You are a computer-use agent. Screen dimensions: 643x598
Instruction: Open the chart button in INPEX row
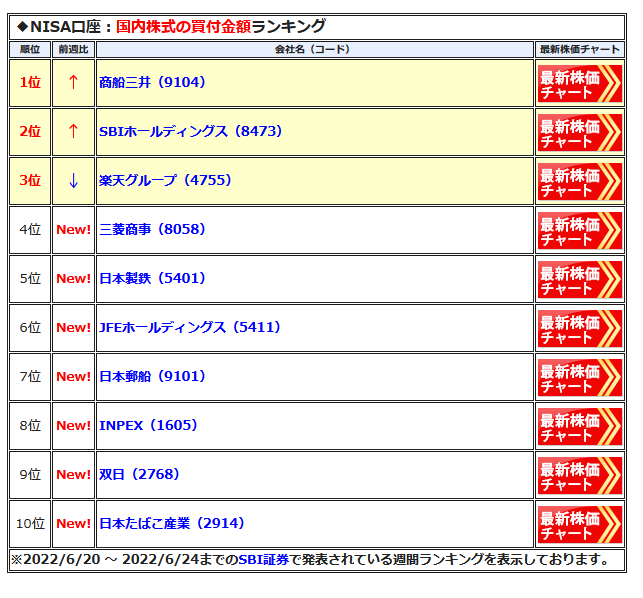(x=579, y=426)
